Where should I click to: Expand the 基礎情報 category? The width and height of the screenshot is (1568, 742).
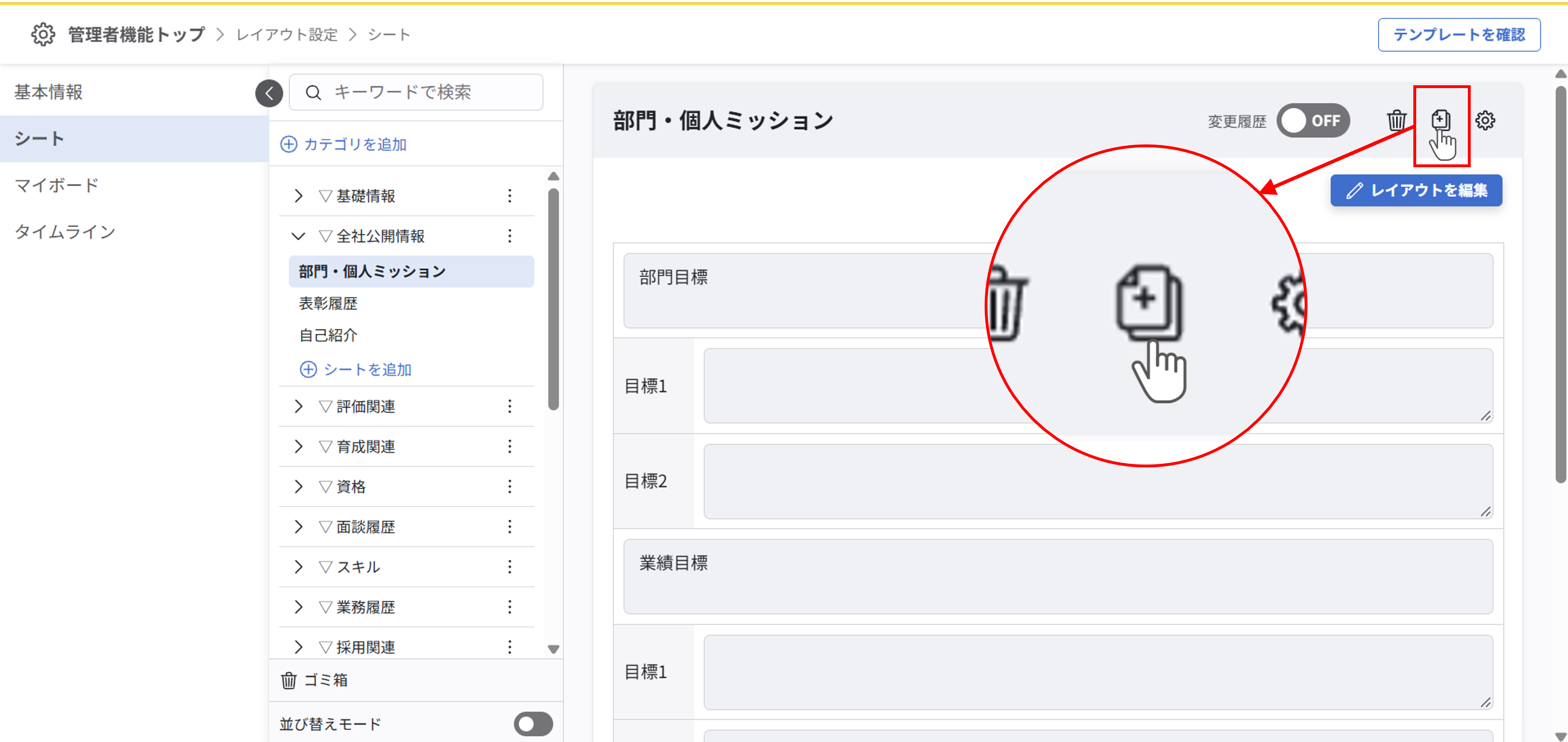click(298, 195)
